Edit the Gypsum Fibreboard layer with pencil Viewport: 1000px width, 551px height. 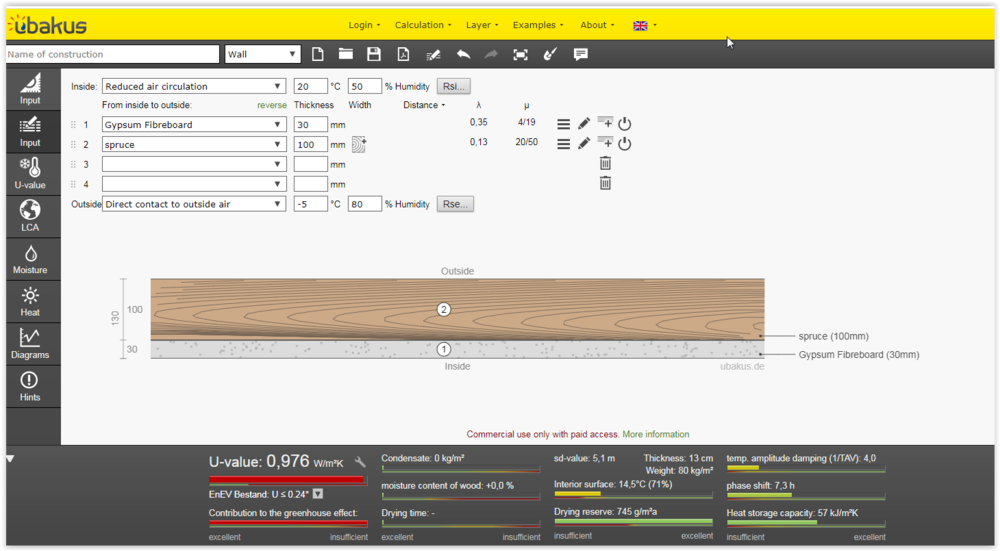[584, 124]
